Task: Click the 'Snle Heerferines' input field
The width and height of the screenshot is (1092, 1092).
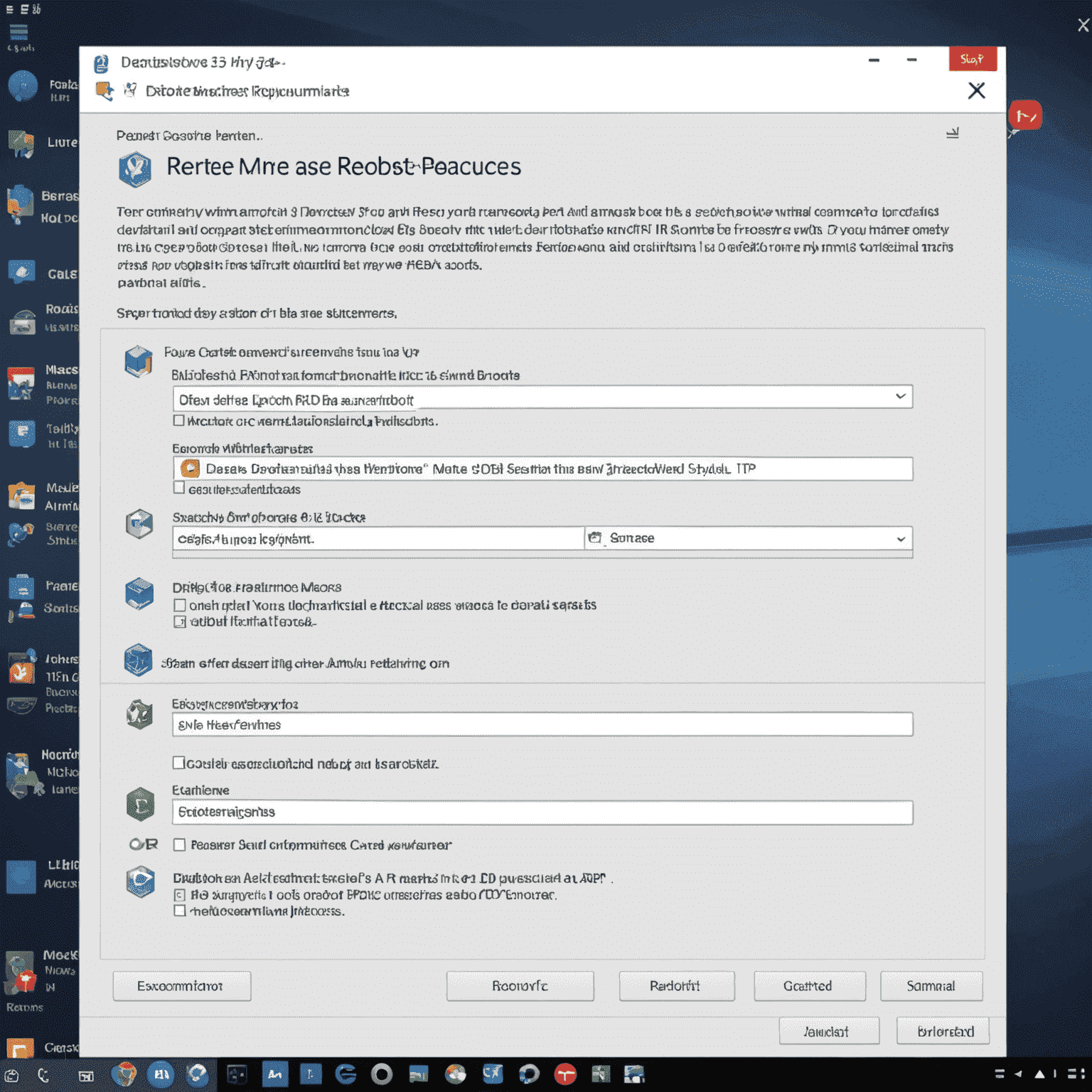Action: click(x=542, y=724)
